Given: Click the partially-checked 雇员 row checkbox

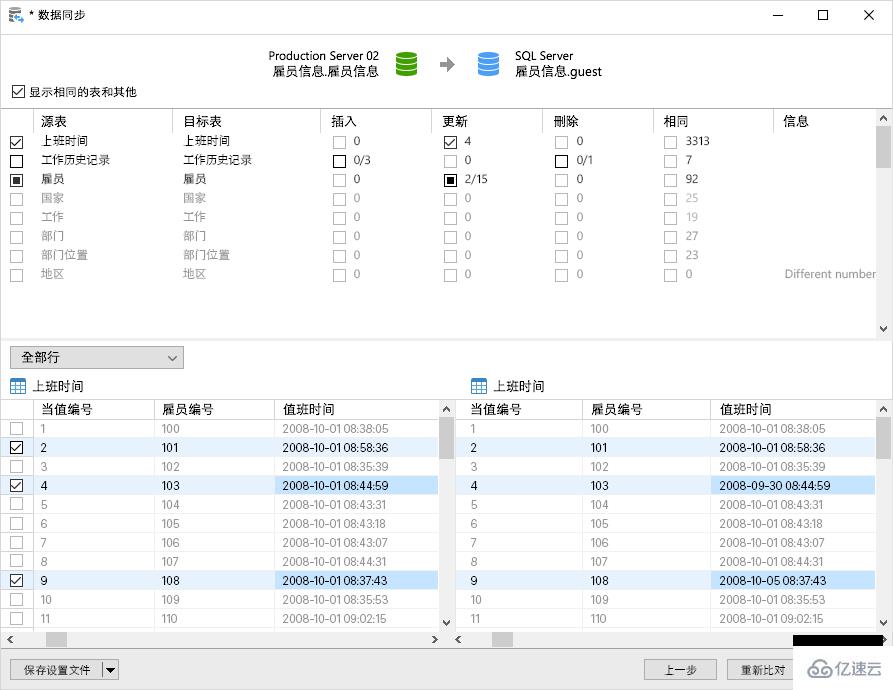Looking at the screenshot, I should (x=16, y=179).
